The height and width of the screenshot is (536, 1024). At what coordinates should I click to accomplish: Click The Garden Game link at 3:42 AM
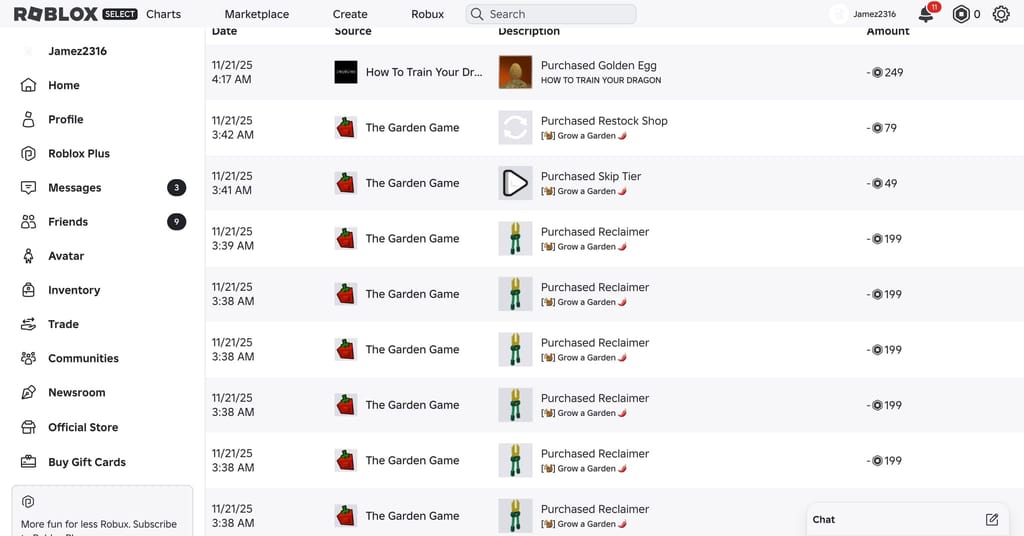[412, 127]
